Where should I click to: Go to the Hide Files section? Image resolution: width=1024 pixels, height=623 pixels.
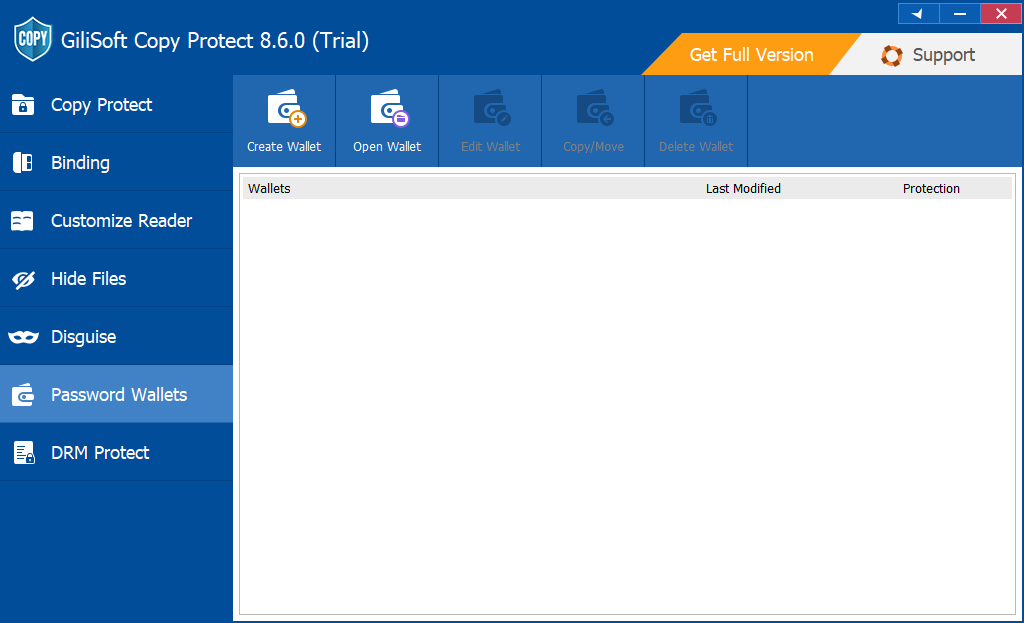(x=116, y=279)
